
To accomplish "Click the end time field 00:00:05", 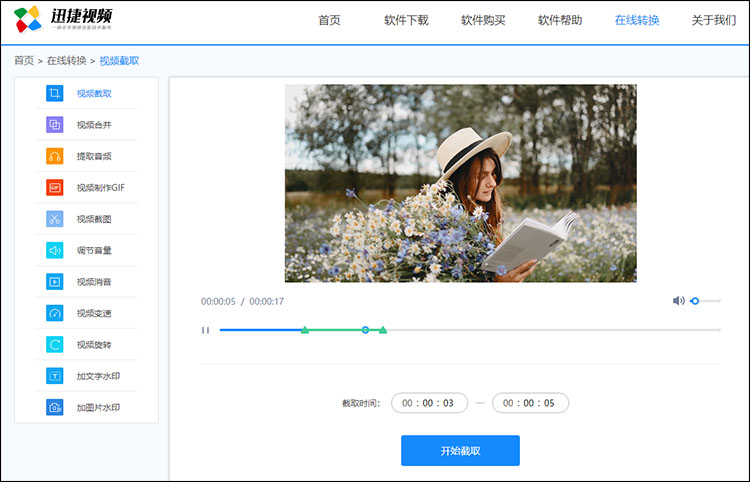I will [x=530, y=403].
